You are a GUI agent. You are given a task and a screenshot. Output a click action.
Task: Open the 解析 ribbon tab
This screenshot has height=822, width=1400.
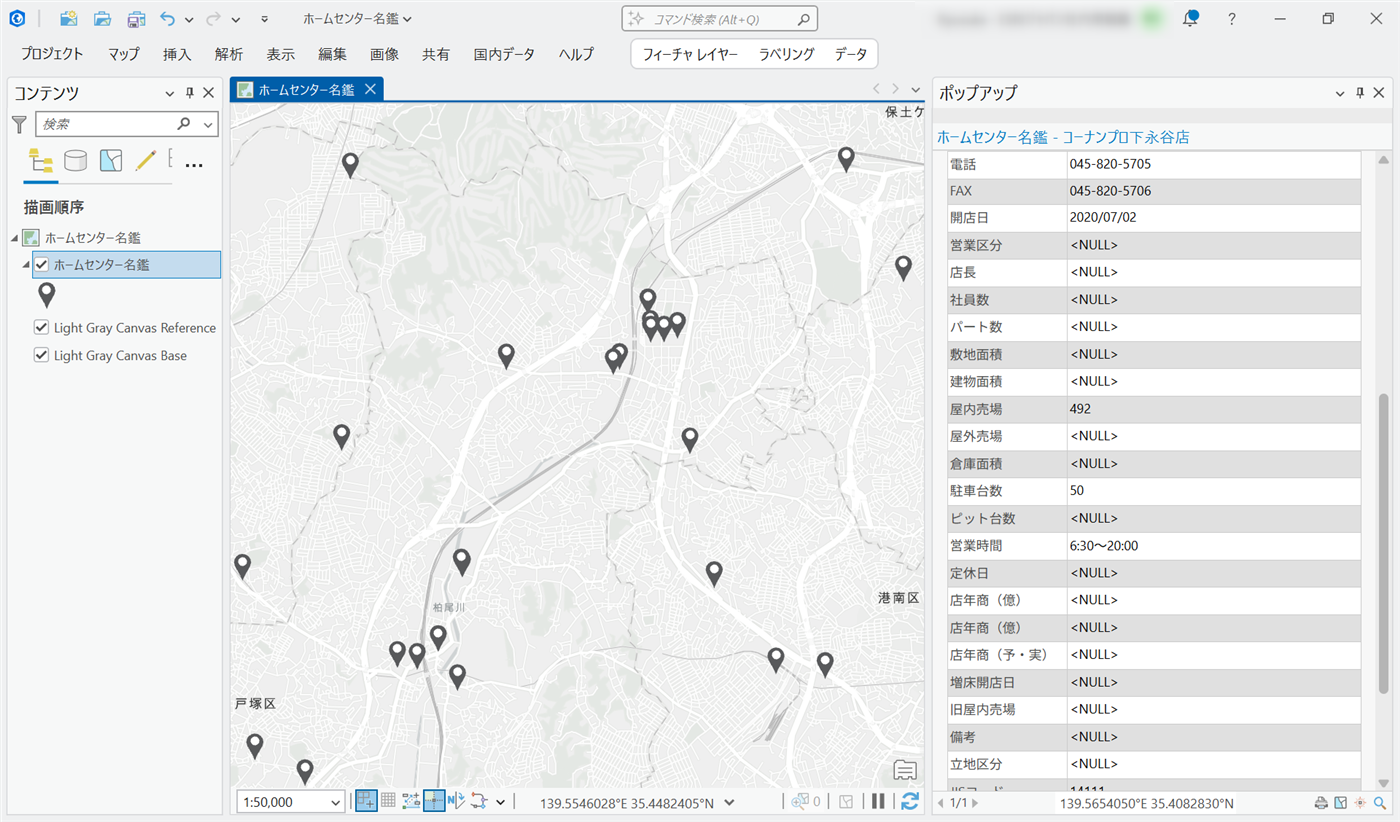229,54
